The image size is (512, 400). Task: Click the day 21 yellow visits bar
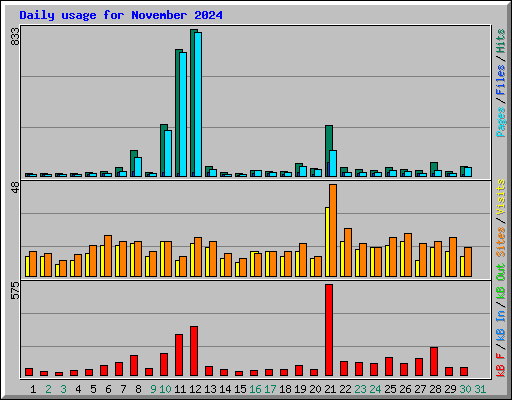coord(327,242)
